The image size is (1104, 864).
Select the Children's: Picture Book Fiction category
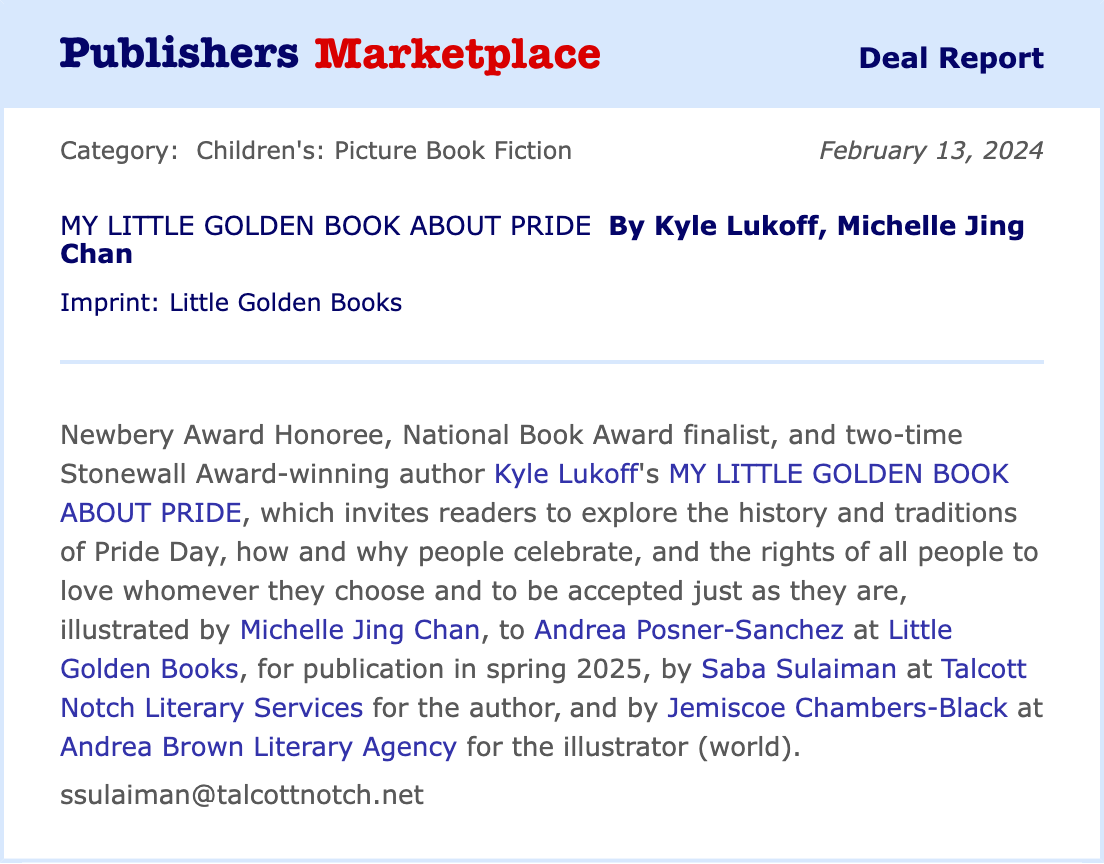tap(384, 151)
